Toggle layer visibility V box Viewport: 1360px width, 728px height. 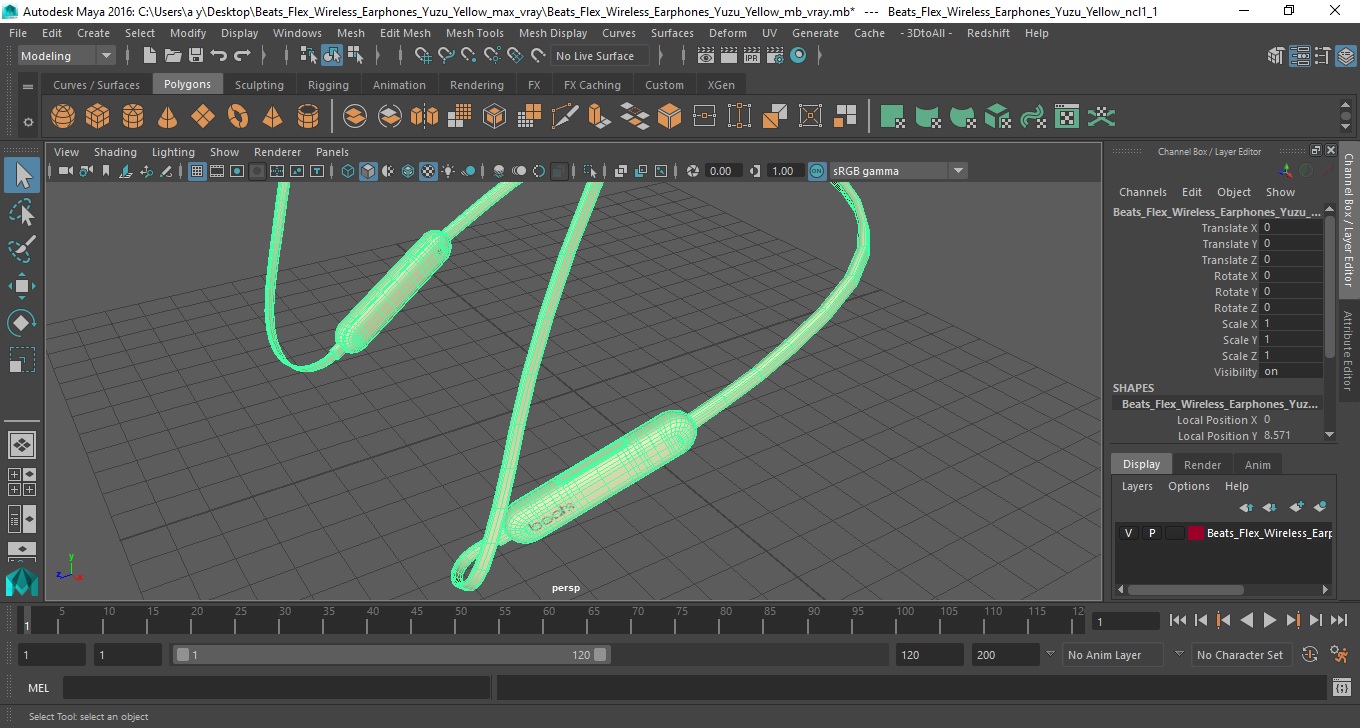click(1128, 533)
